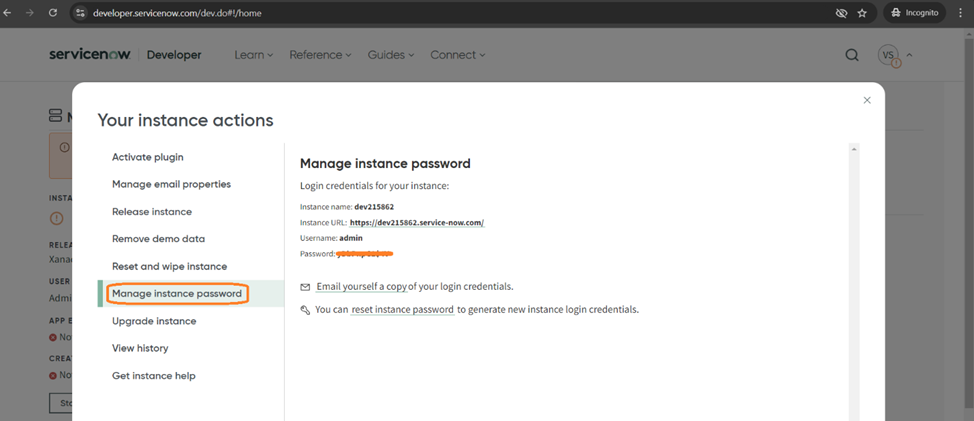Open the VS user avatar menu
Screen dimensions: 974x421
tap(888, 55)
